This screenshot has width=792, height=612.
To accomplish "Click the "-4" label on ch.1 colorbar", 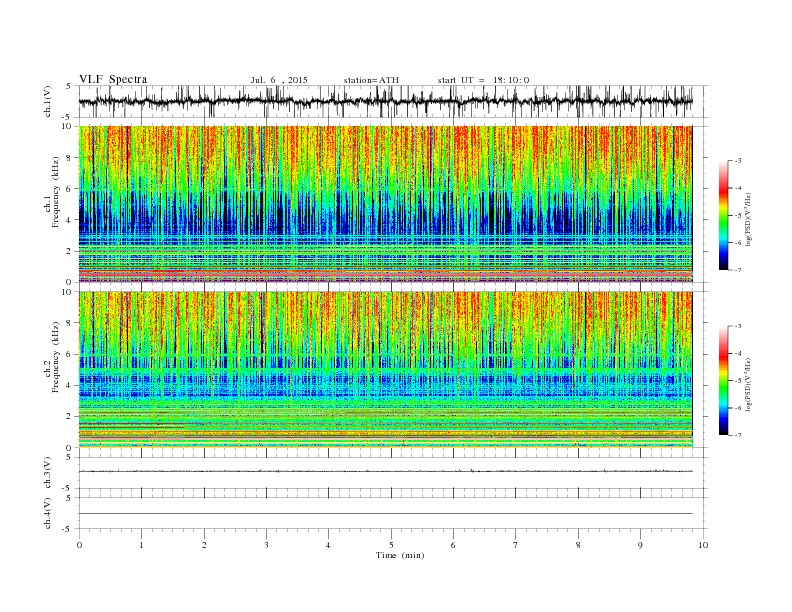I will [x=738, y=188].
